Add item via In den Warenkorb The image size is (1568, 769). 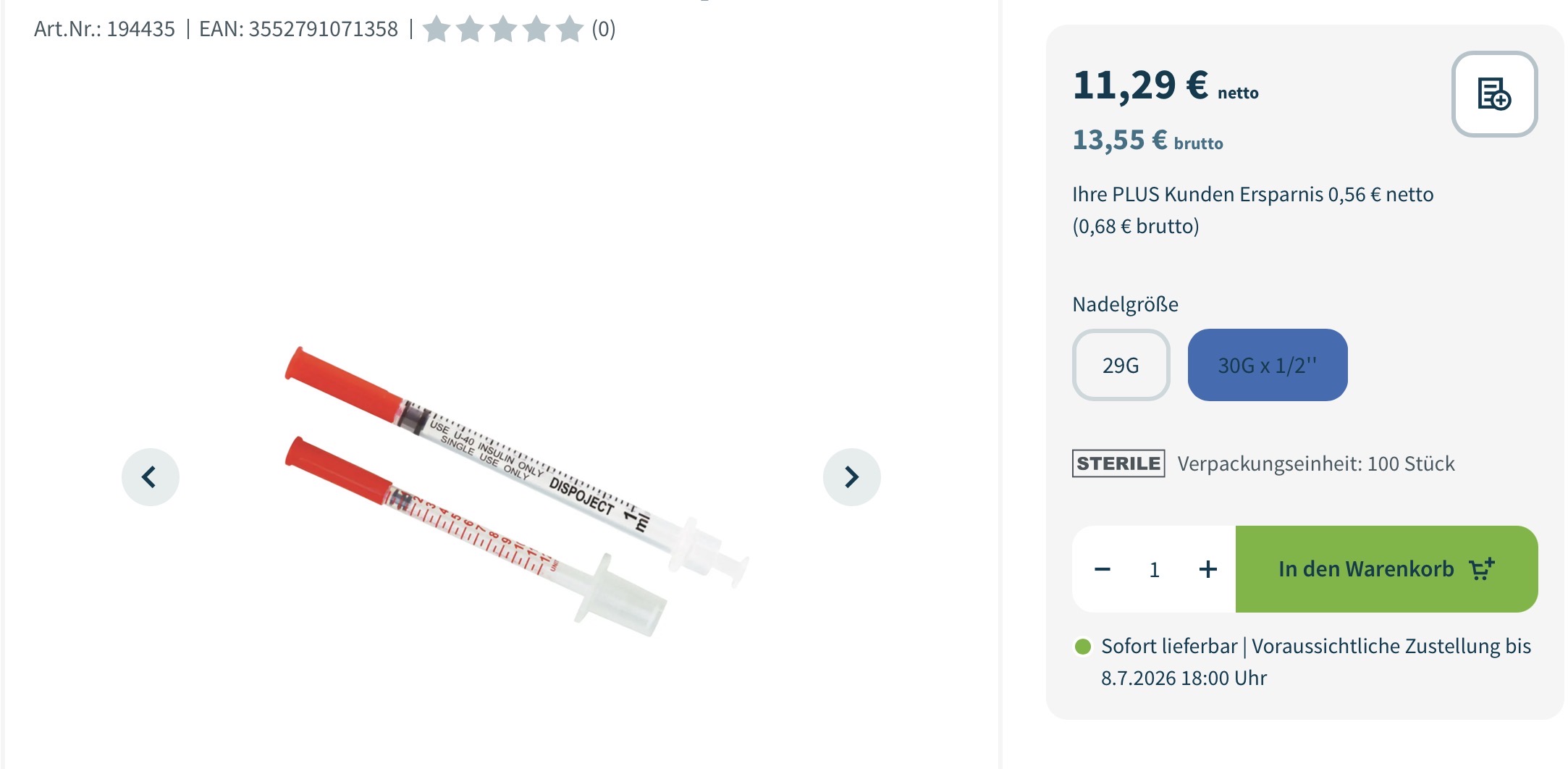coord(1386,569)
